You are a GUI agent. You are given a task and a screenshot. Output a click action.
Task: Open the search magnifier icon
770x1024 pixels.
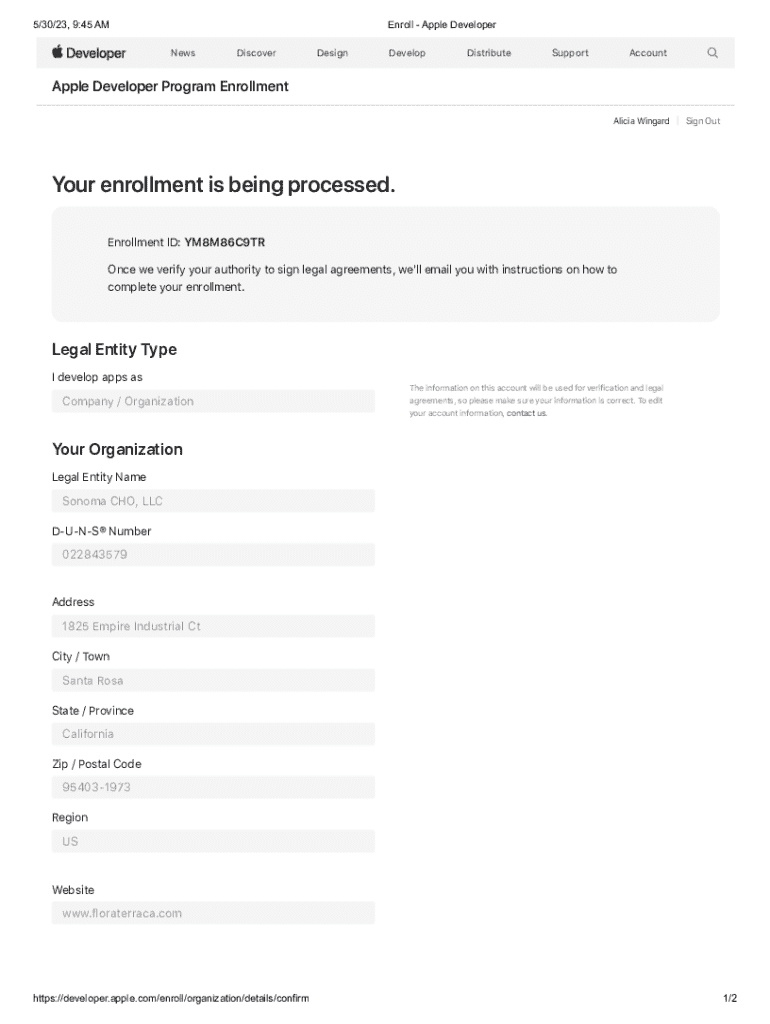click(x=712, y=53)
